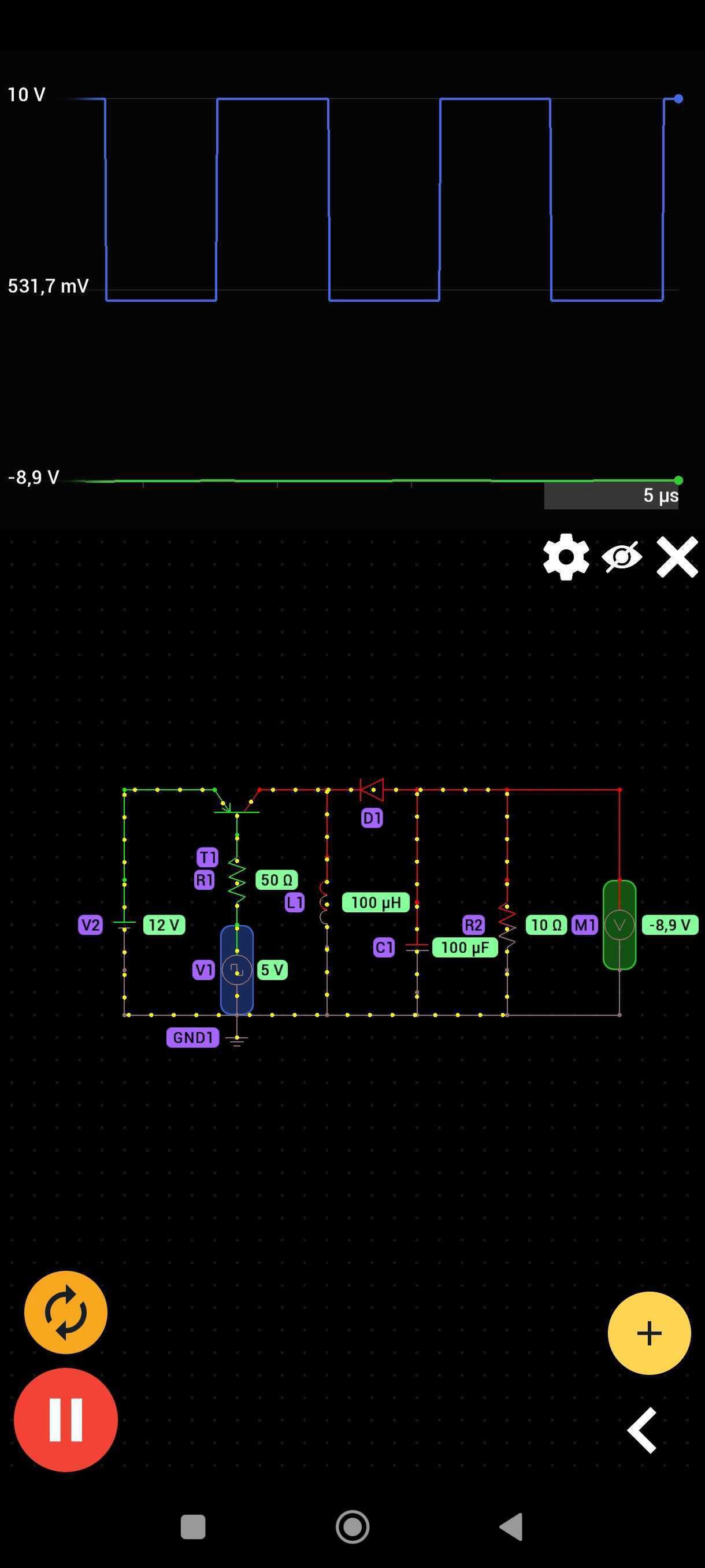This screenshot has height=1568, width=705.
Task: Edit the 5 V source value
Action: (x=272, y=970)
